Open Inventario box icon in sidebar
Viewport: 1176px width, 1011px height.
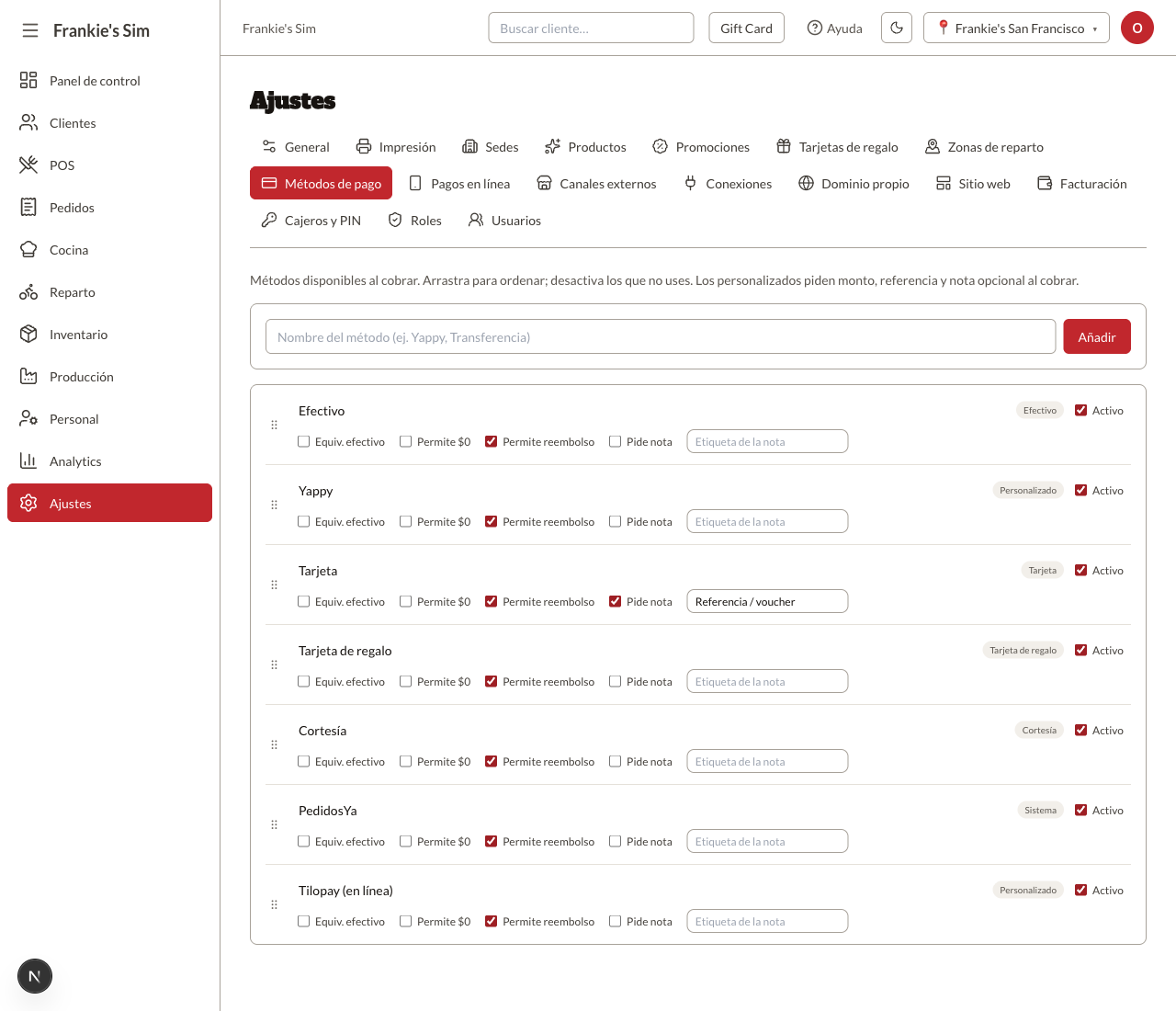click(x=28, y=335)
